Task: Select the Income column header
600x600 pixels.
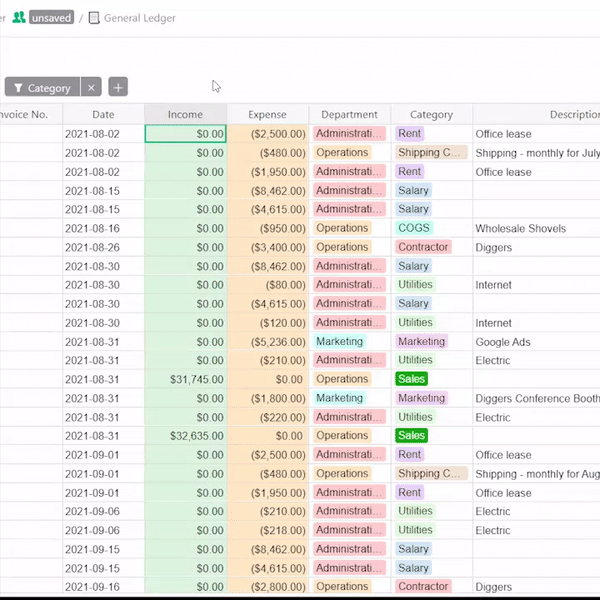Action: point(185,114)
